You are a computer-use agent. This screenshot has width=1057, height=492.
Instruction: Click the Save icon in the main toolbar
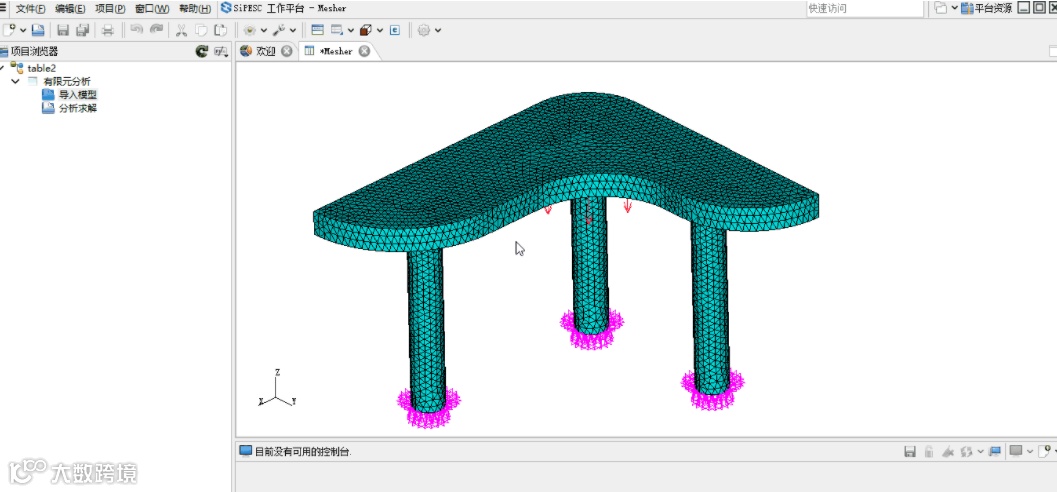click(x=63, y=30)
